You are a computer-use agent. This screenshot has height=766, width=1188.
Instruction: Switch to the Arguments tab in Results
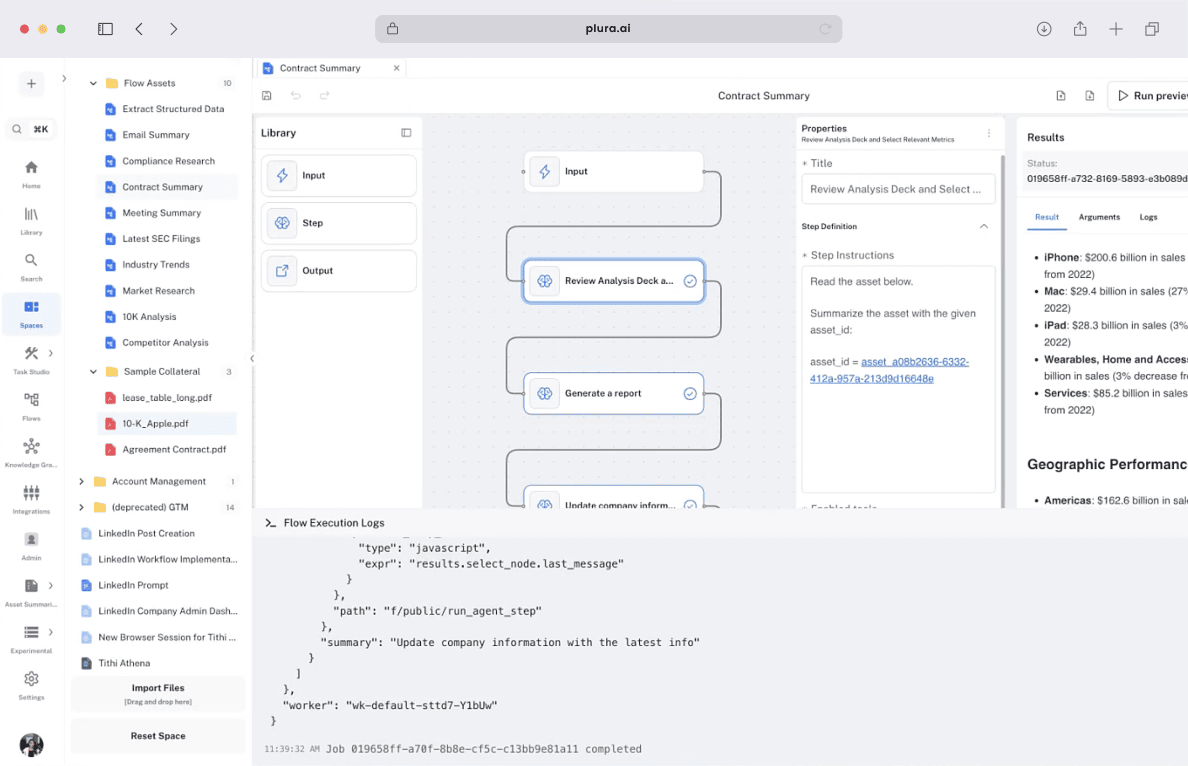point(1099,217)
